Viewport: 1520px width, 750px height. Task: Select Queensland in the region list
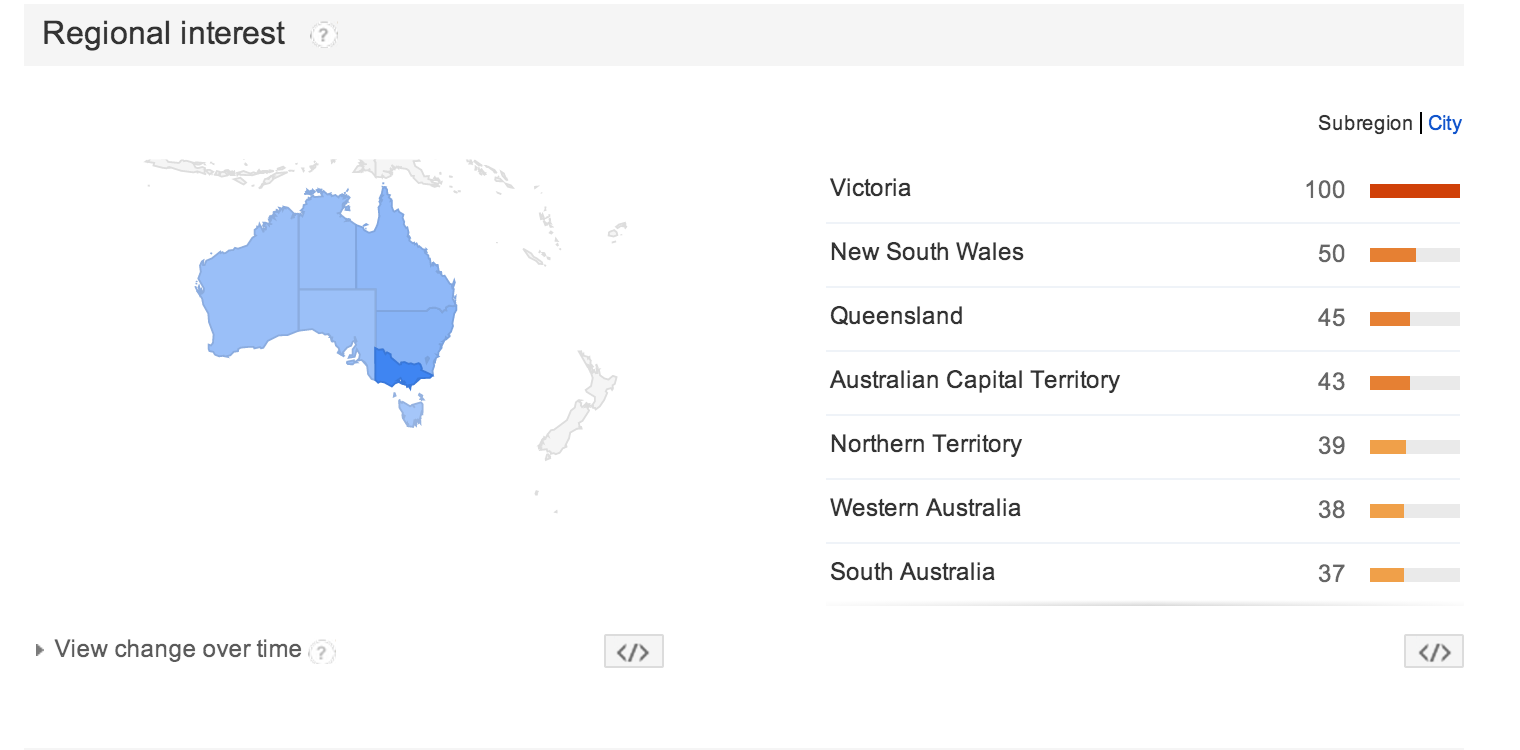click(896, 316)
